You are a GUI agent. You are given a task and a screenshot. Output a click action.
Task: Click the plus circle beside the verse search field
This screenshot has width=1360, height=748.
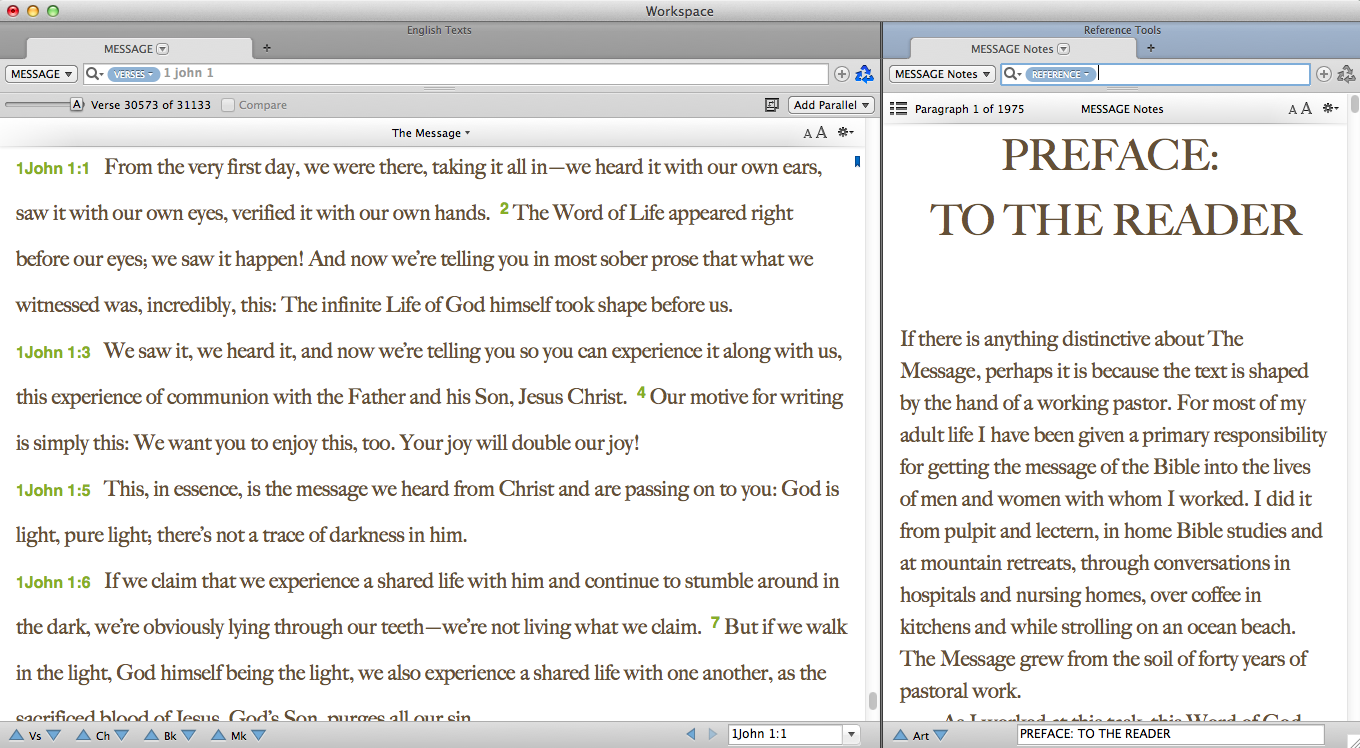841,74
